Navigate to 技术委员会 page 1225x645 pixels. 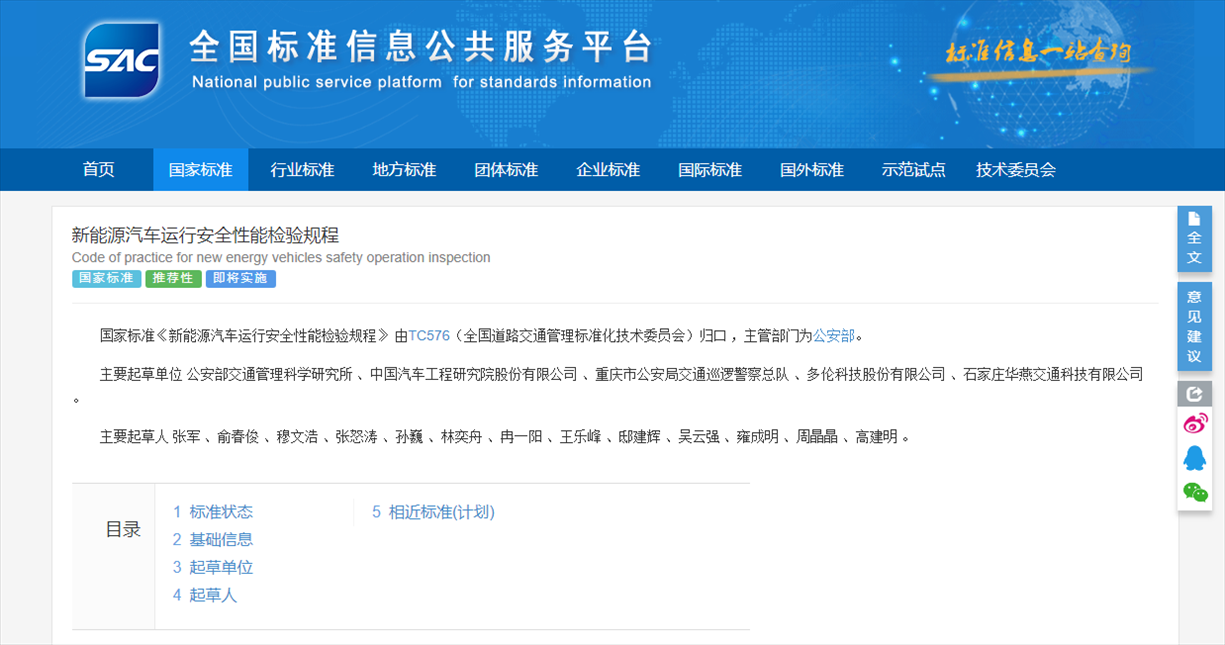tap(1015, 170)
